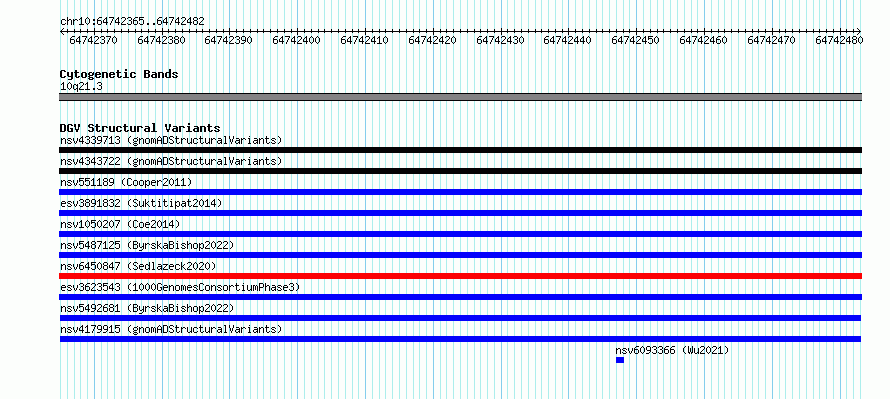Click the right arrow of the coordinate ruler

point(859,31)
